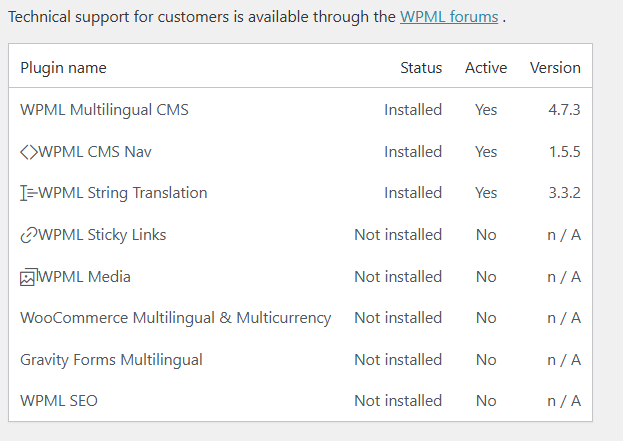Click the WPML SEO plugin name
The height and width of the screenshot is (441, 623).
point(59,401)
